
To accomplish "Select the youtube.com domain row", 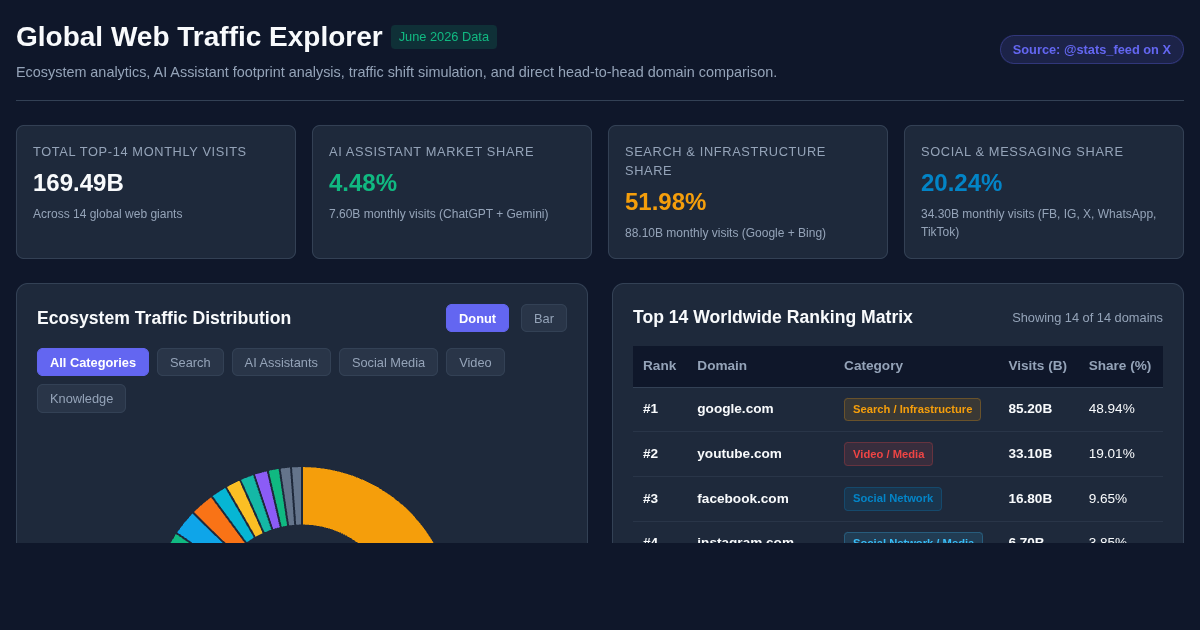I will coord(898,454).
